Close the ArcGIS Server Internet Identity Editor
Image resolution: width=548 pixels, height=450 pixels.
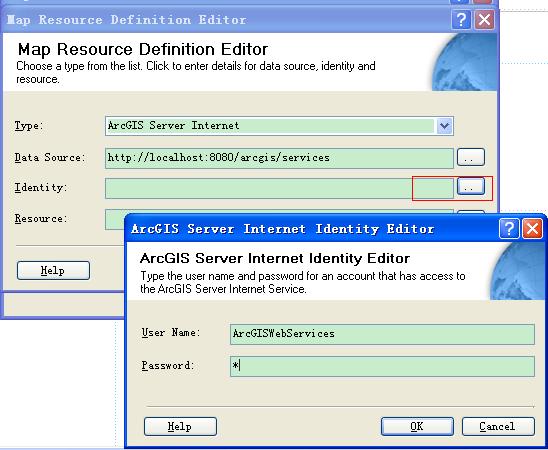[x=532, y=229]
